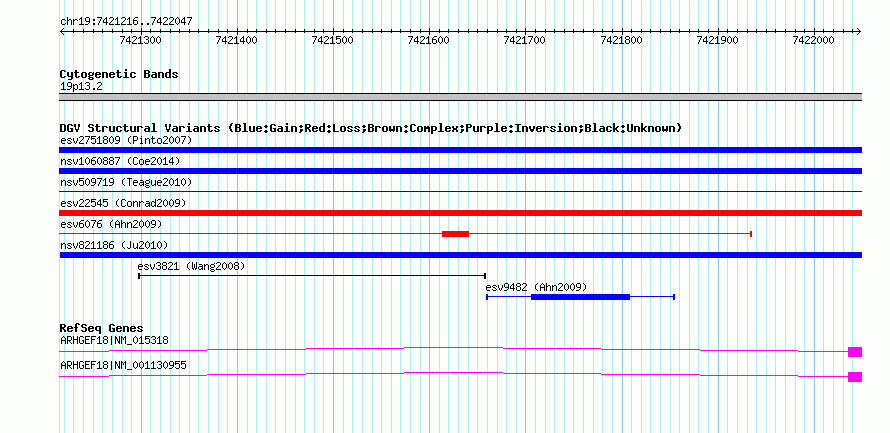Click ruler position 7421800
This screenshot has width=890, height=433.
click(x=622, y=40)
